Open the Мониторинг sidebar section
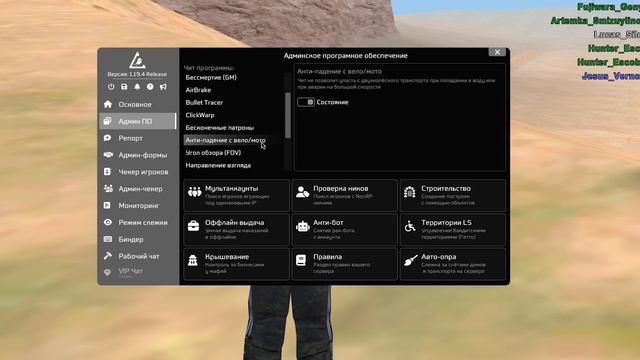Screen dimensions: 640x360 pos(138,205)
